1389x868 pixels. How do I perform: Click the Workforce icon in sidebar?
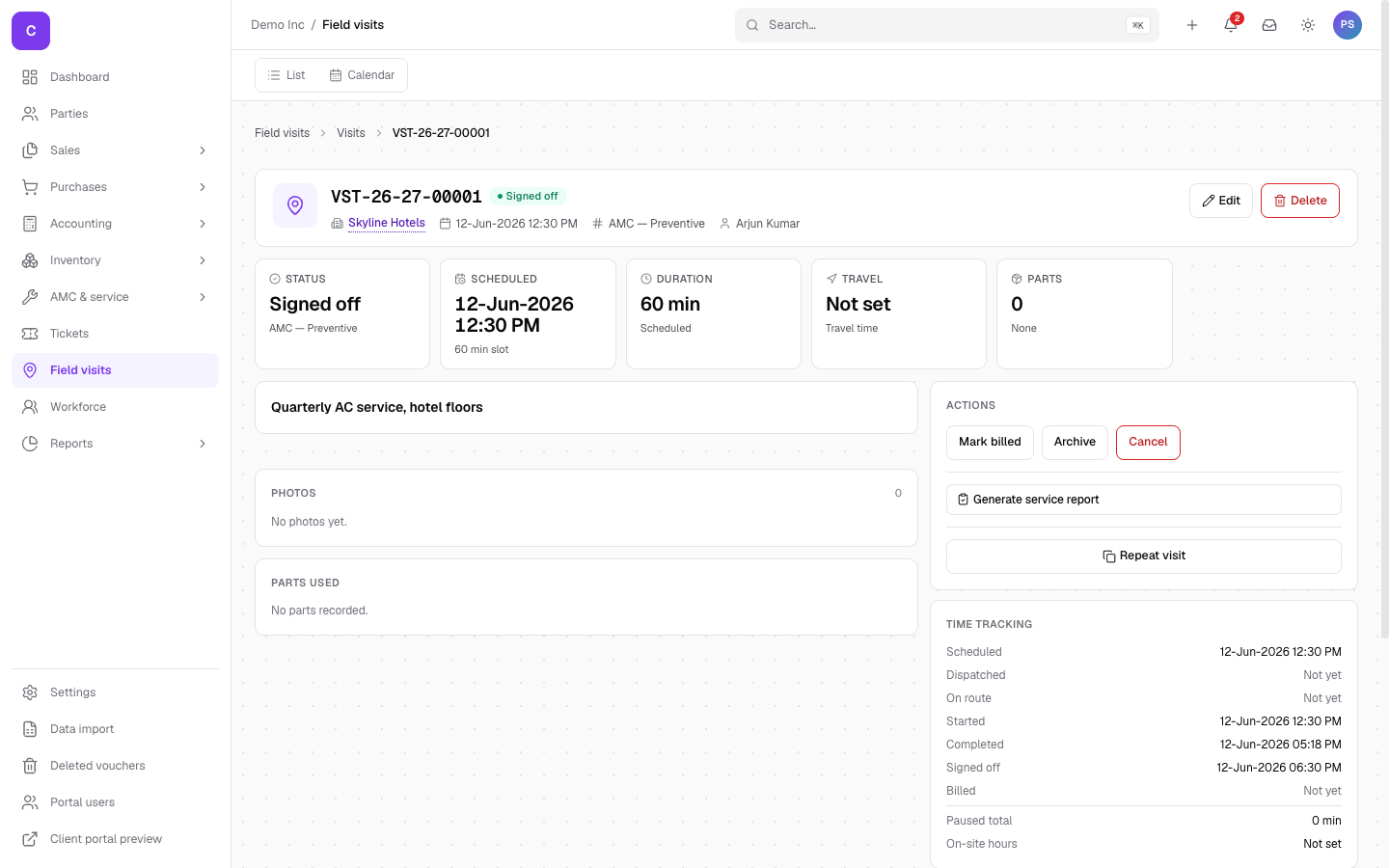pyautogui.click(x=30, y=407)
